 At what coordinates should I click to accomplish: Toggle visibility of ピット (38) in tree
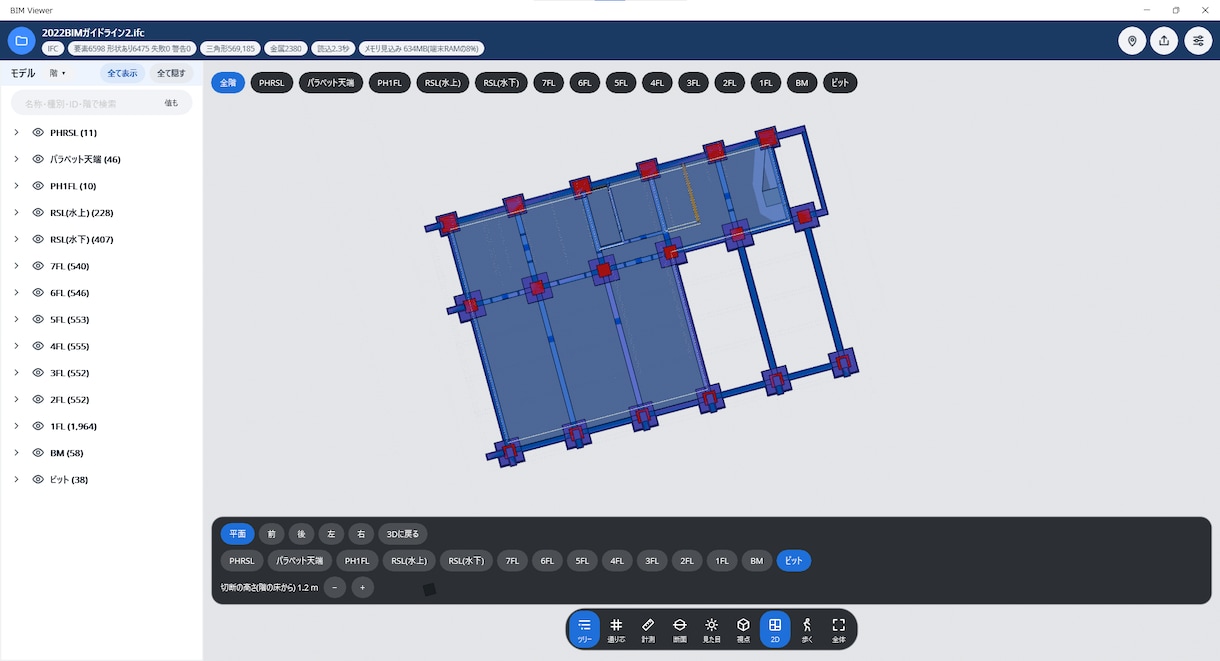tap(38, 479)
